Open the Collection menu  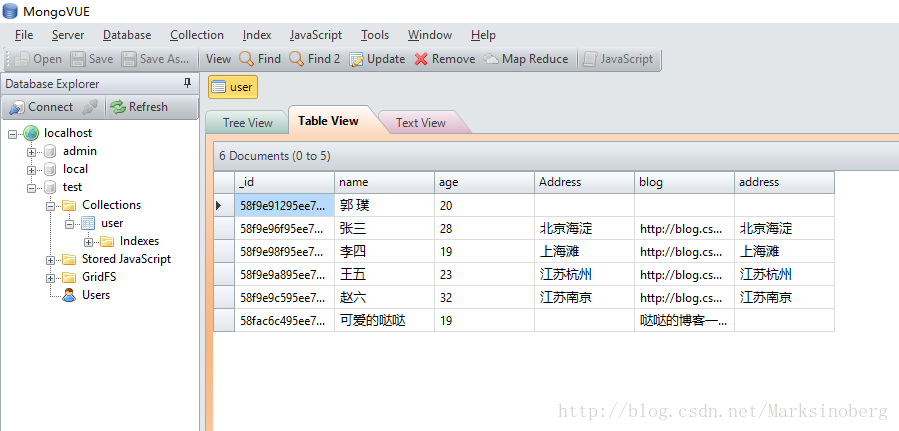click(x=197, y=35)
